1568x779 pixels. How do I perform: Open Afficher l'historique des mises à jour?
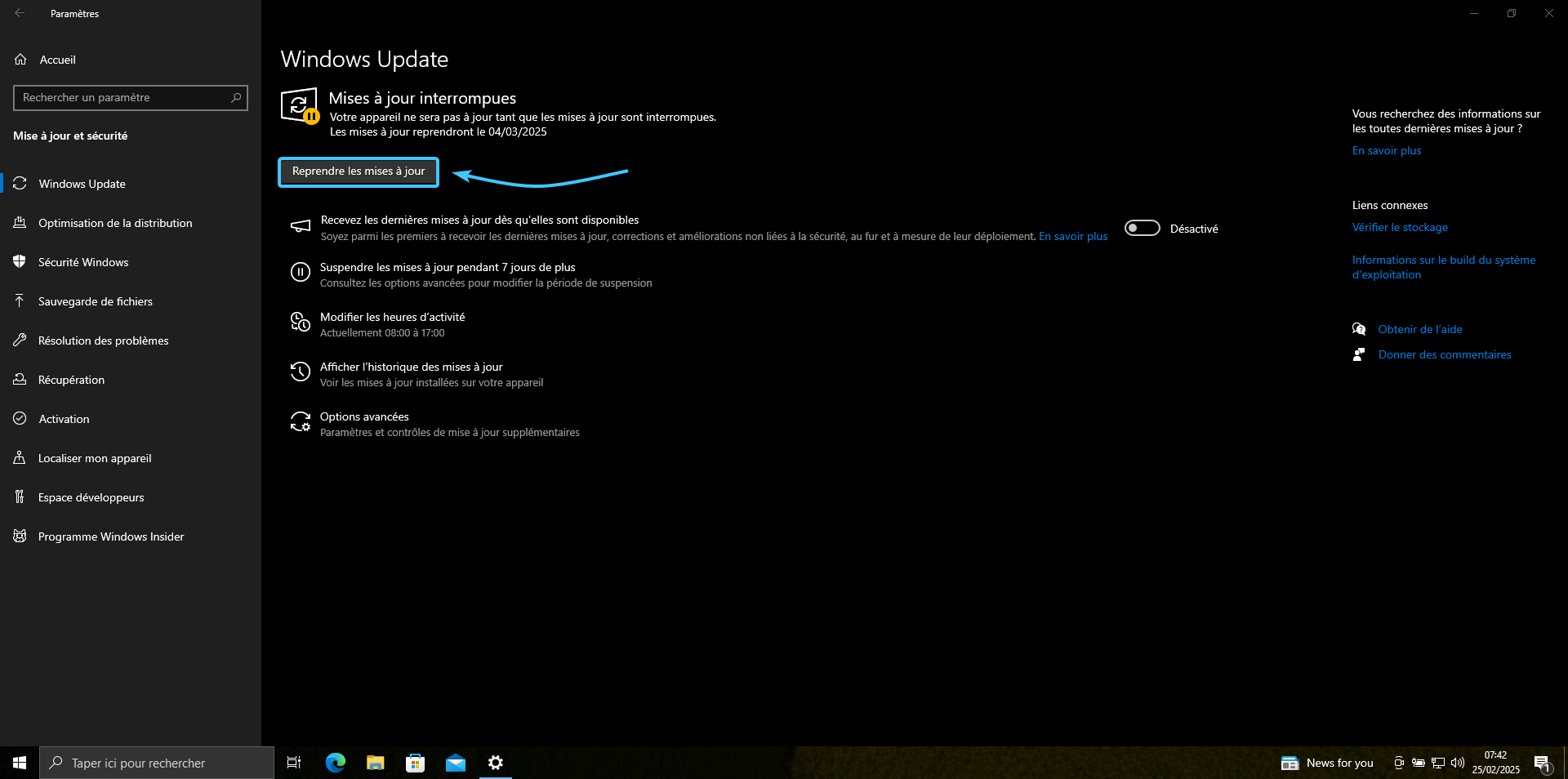coord(411,367)
